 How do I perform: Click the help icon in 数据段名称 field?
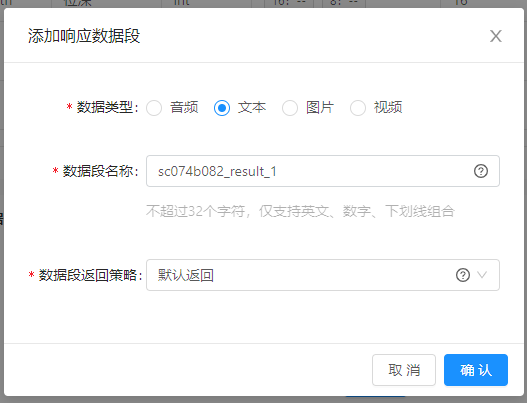click(x=481, y=171)
